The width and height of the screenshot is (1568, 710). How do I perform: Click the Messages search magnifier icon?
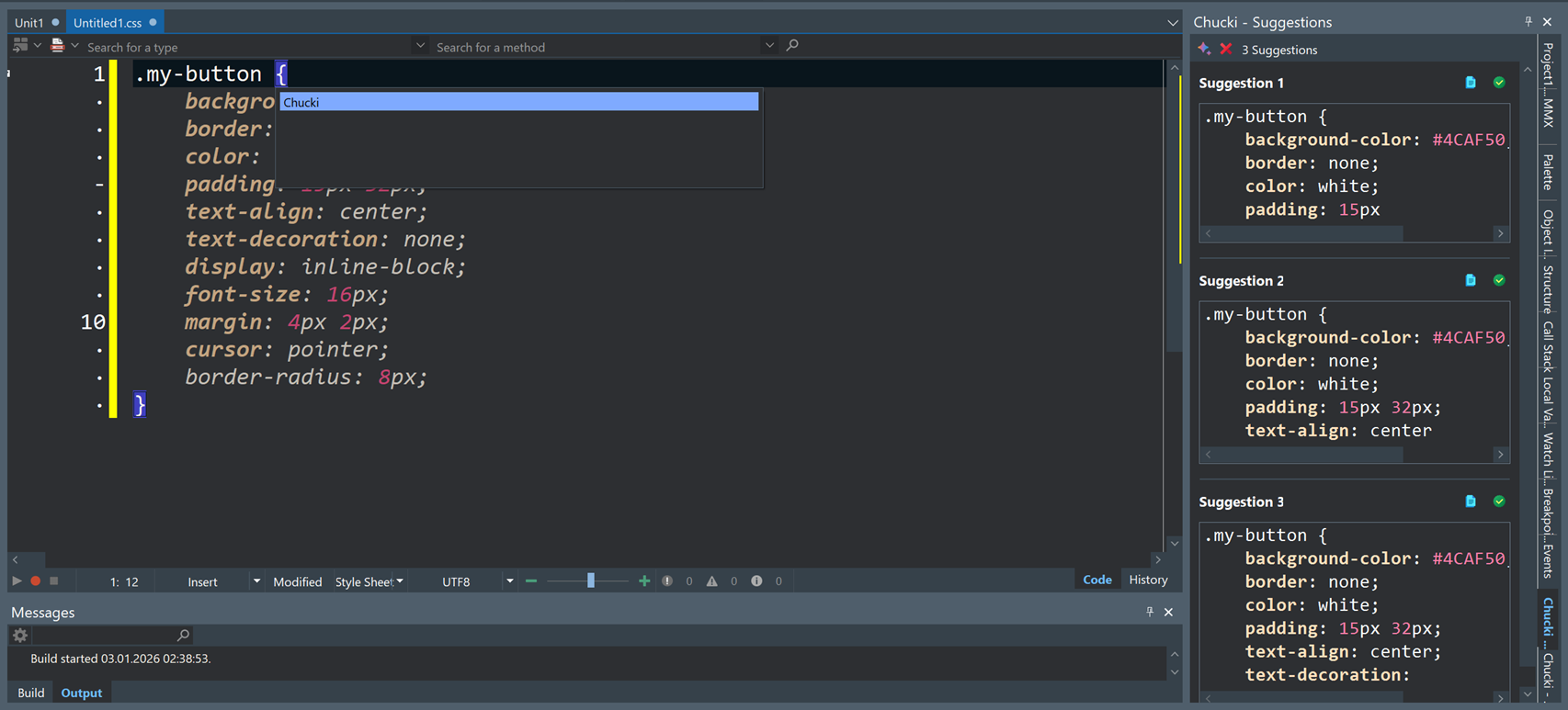pyautogui.click(x=183, y=635)
